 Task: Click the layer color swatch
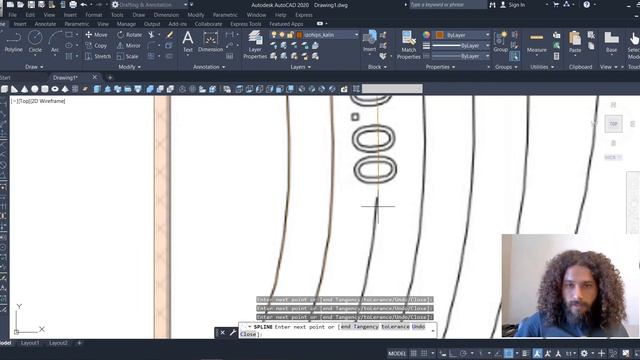click(x=299, y=35)
